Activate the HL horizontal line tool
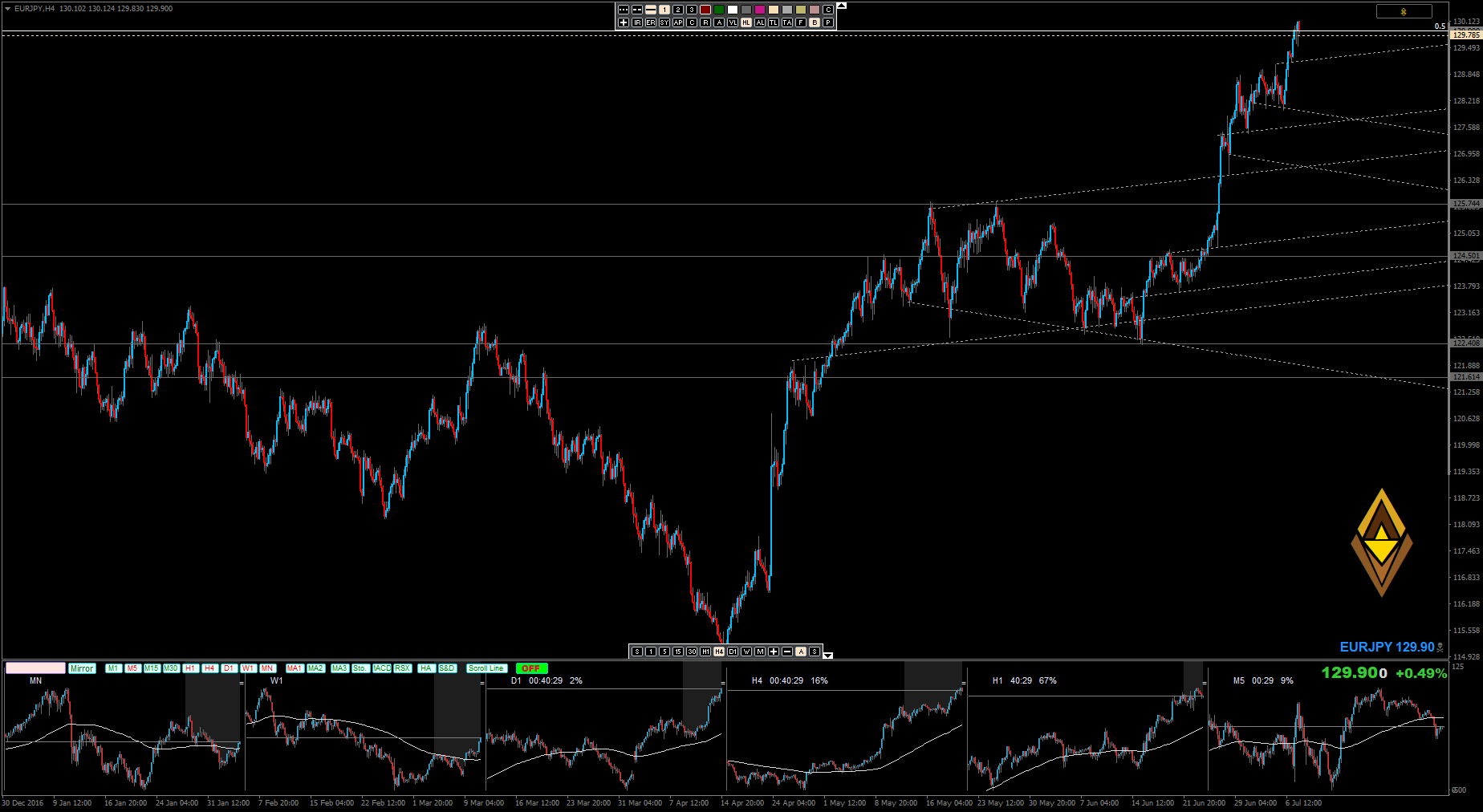1483x812 pixels. tap(746, 22)
